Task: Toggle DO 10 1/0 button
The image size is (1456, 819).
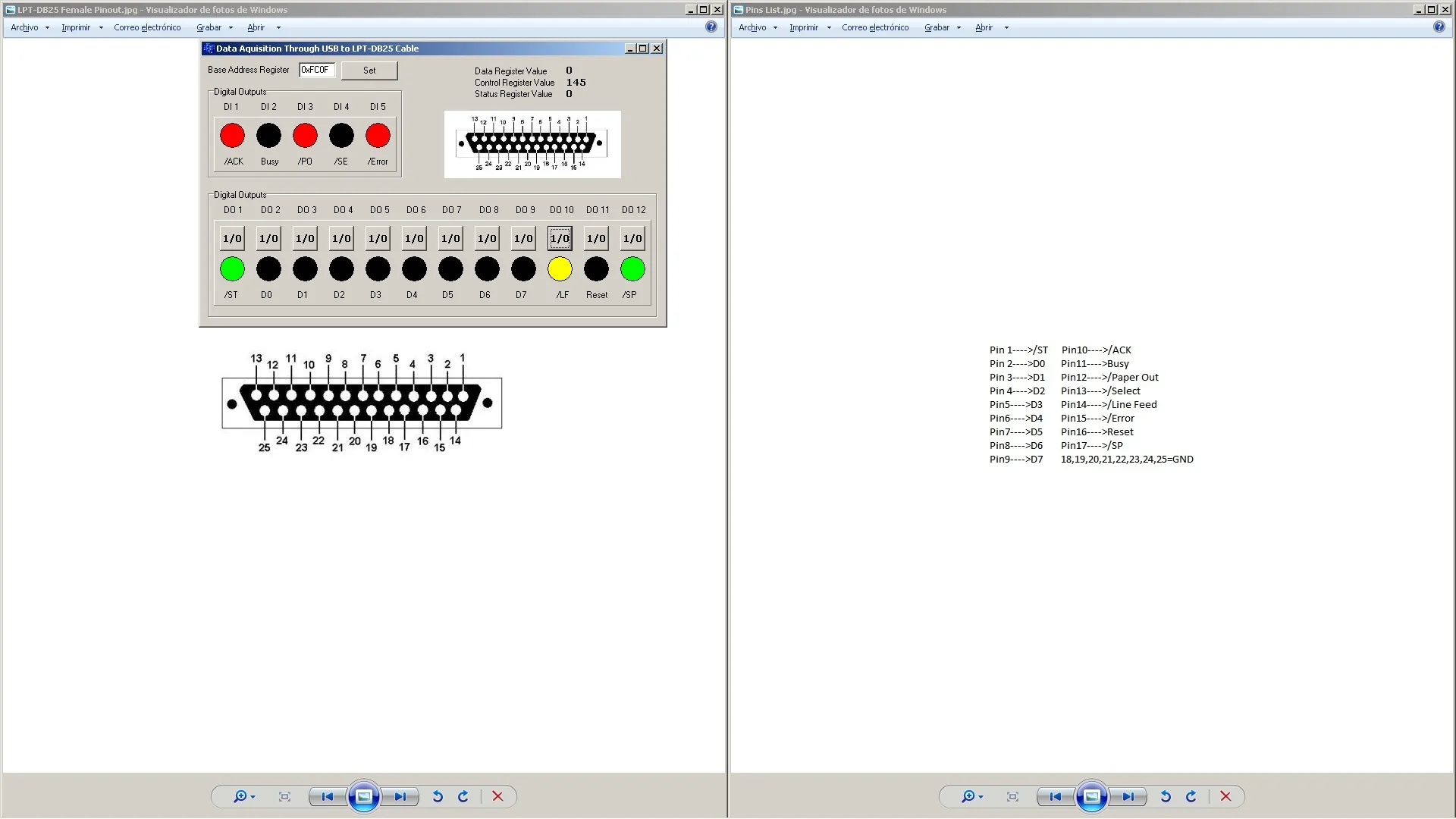Action: click(560, 238)
